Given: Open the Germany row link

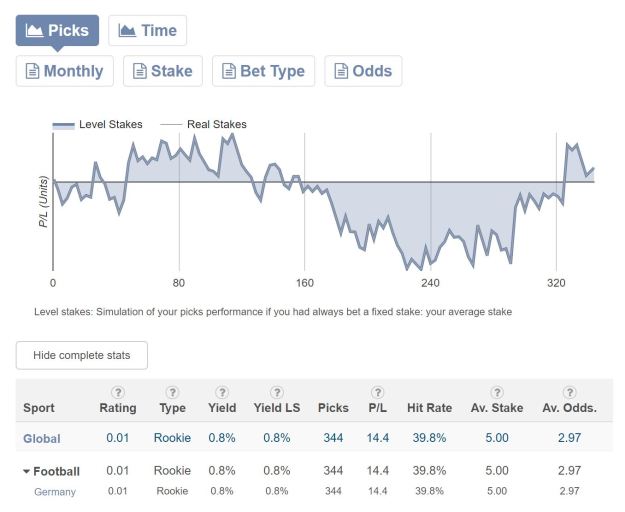Looking at the screenshot, I should [54, 491].
